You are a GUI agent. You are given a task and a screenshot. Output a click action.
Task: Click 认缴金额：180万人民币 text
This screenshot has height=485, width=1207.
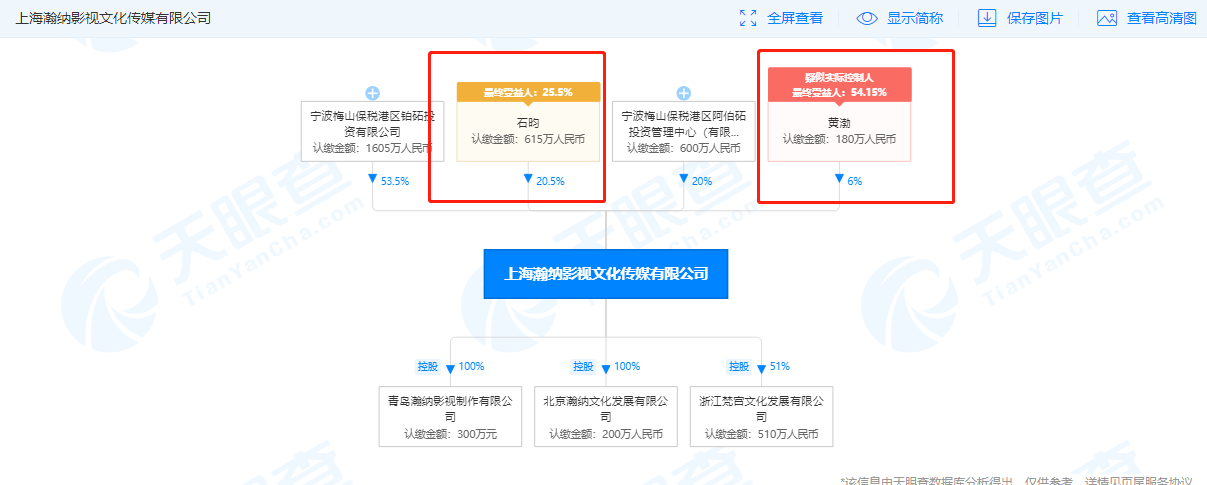[x=839, y=139]
